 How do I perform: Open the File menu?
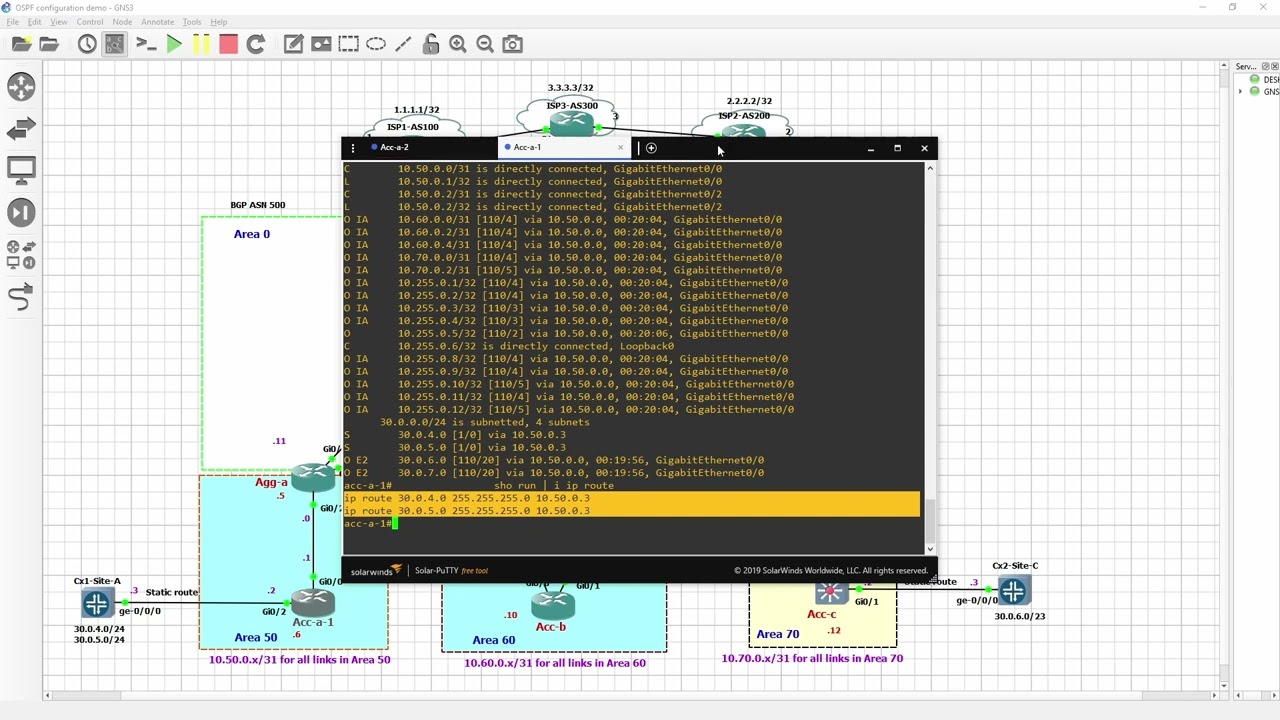pos(13,22)
